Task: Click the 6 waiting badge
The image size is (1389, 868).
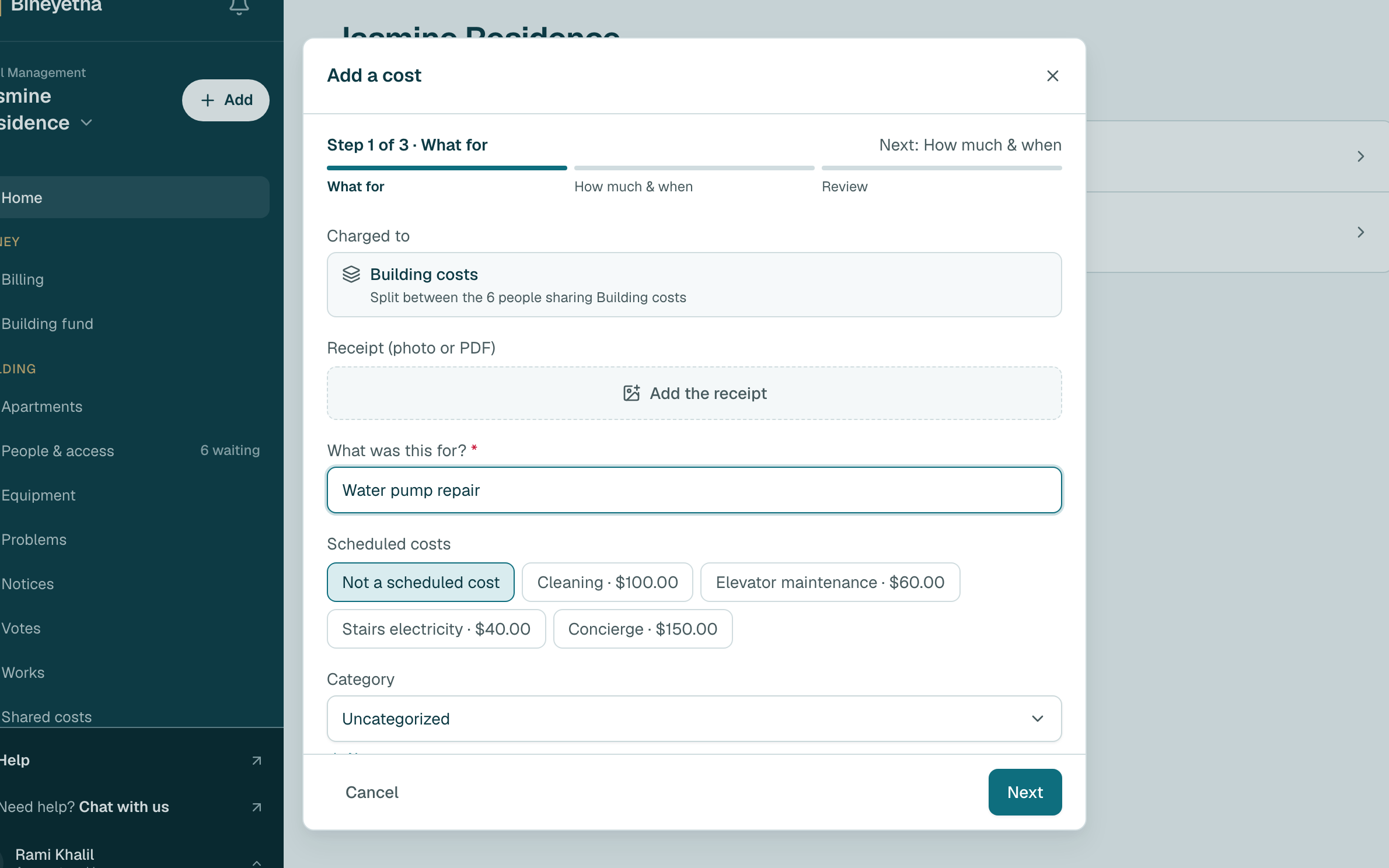Action: pos(230,450)
